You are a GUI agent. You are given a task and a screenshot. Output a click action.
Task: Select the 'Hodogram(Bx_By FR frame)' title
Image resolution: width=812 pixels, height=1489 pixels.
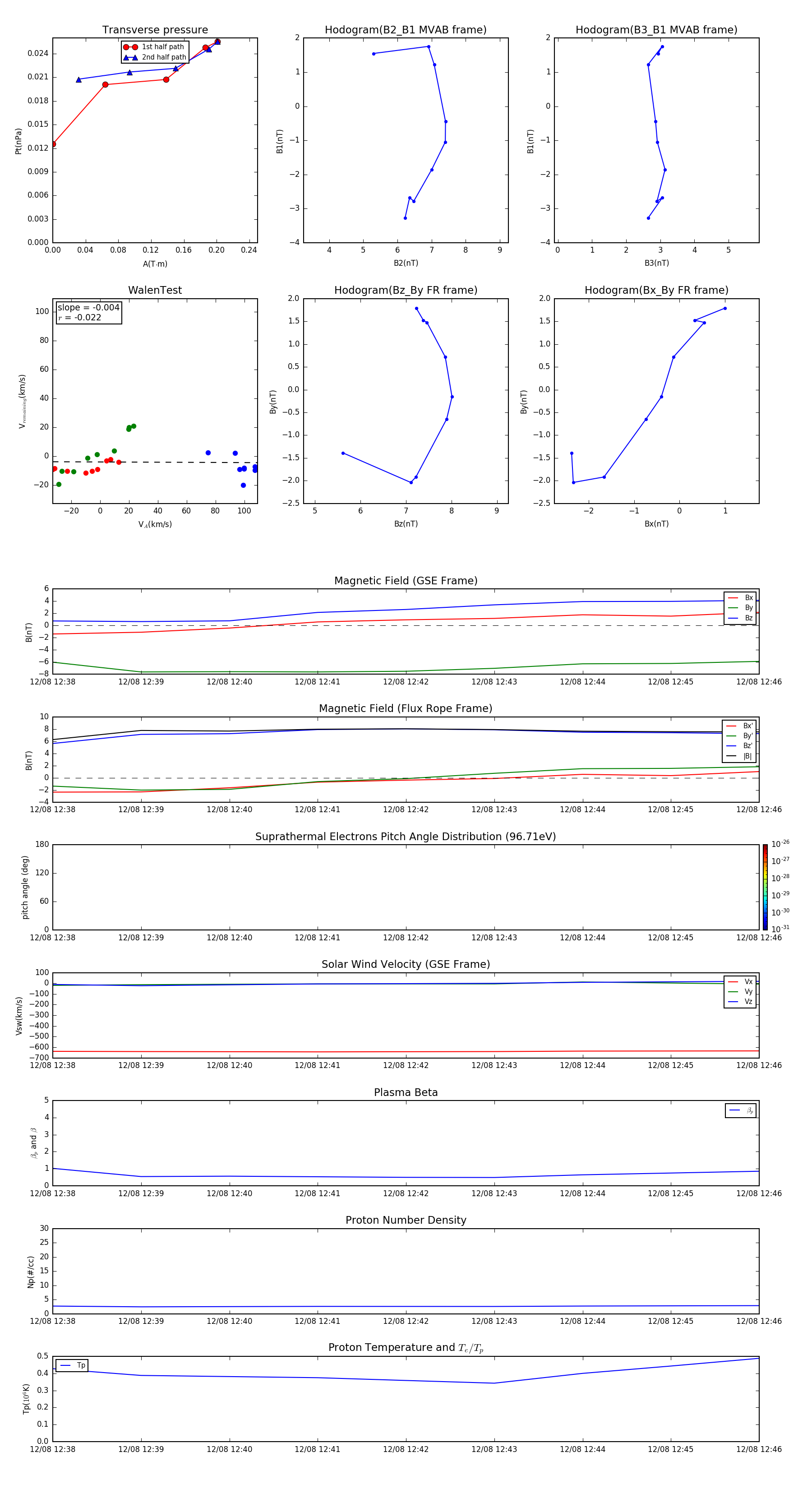click(x=656, y=290)
